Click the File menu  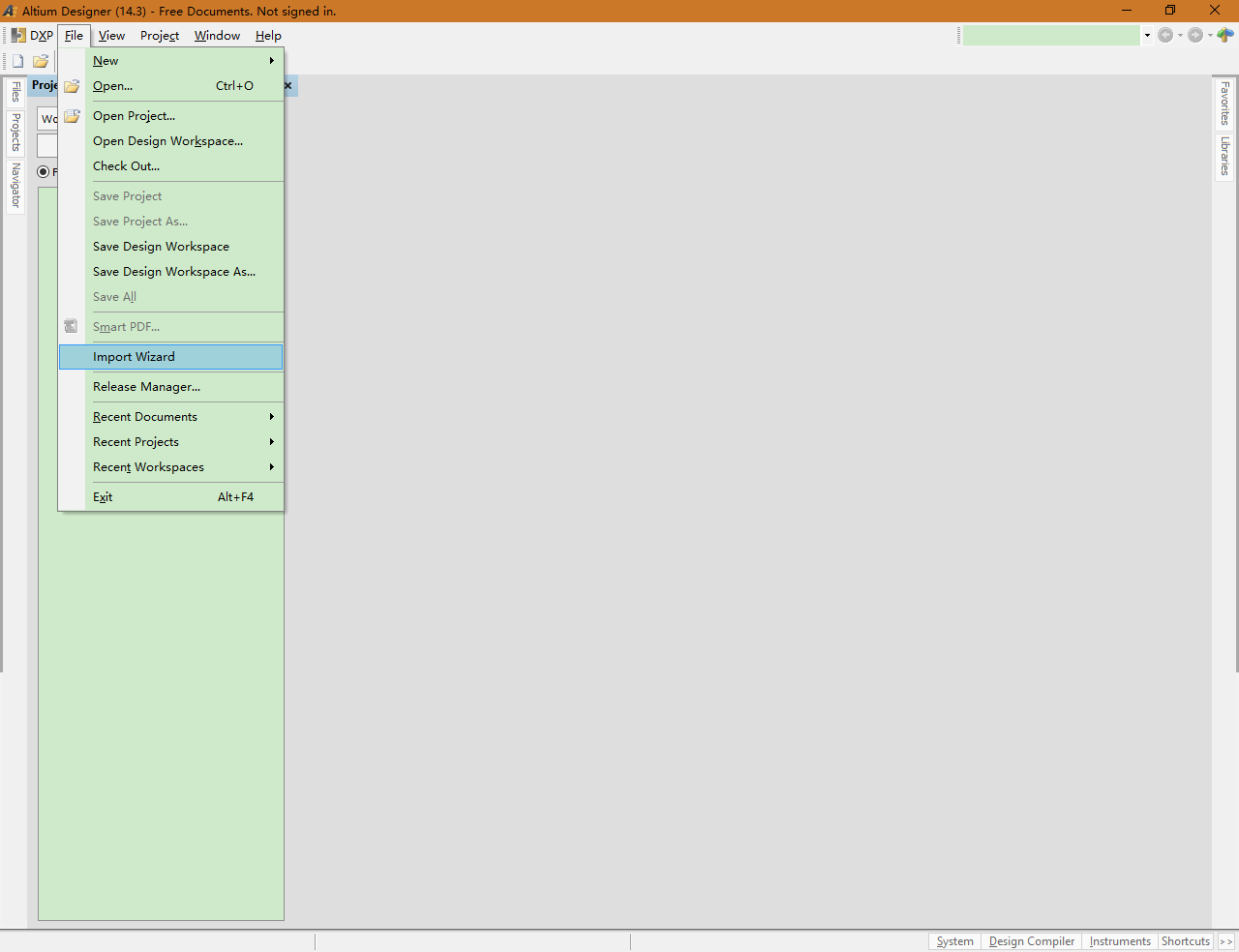tap(74, 36)
